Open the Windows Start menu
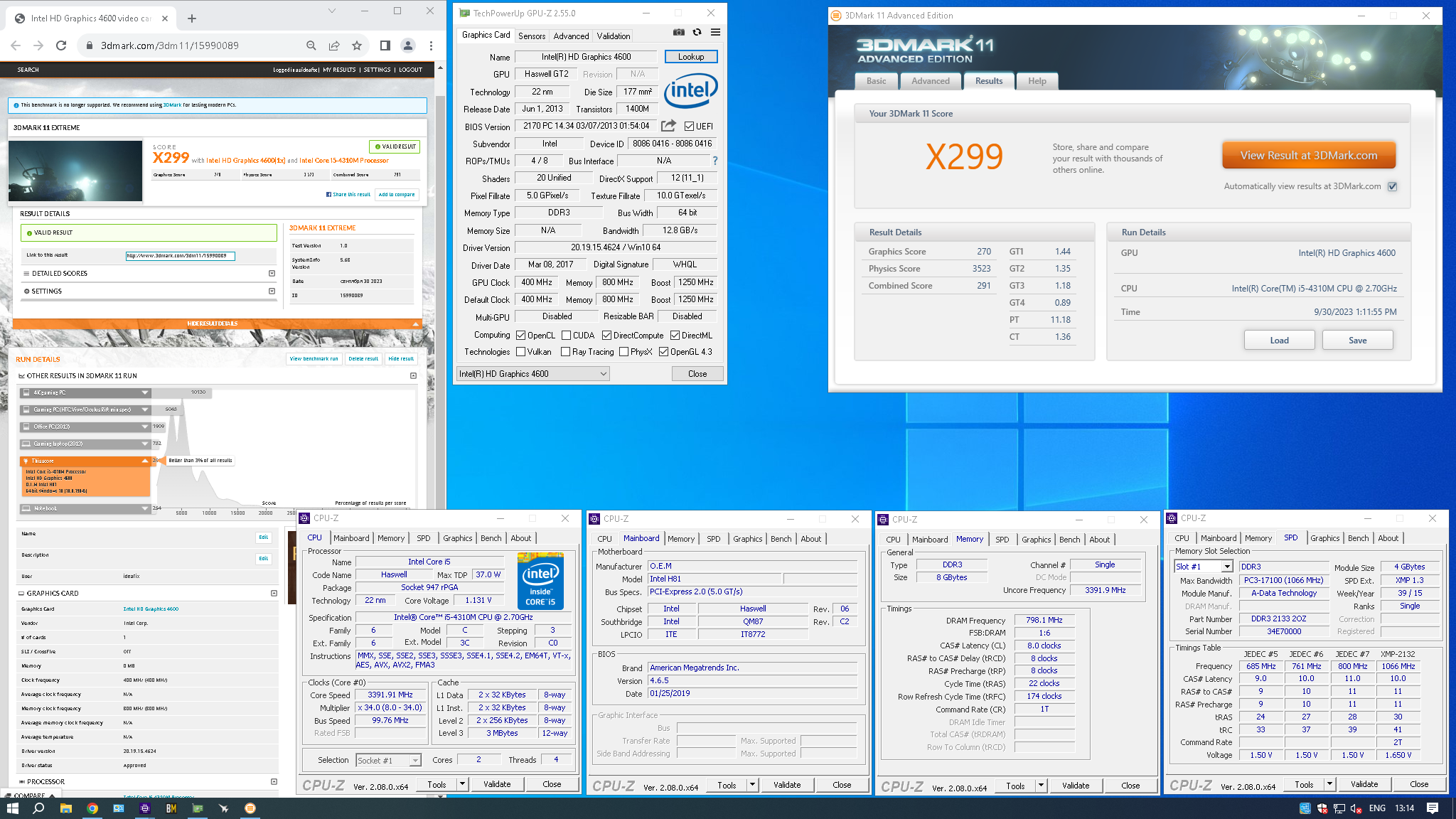The width and height of the screenshot is (1456, 819). pos(12,808)
